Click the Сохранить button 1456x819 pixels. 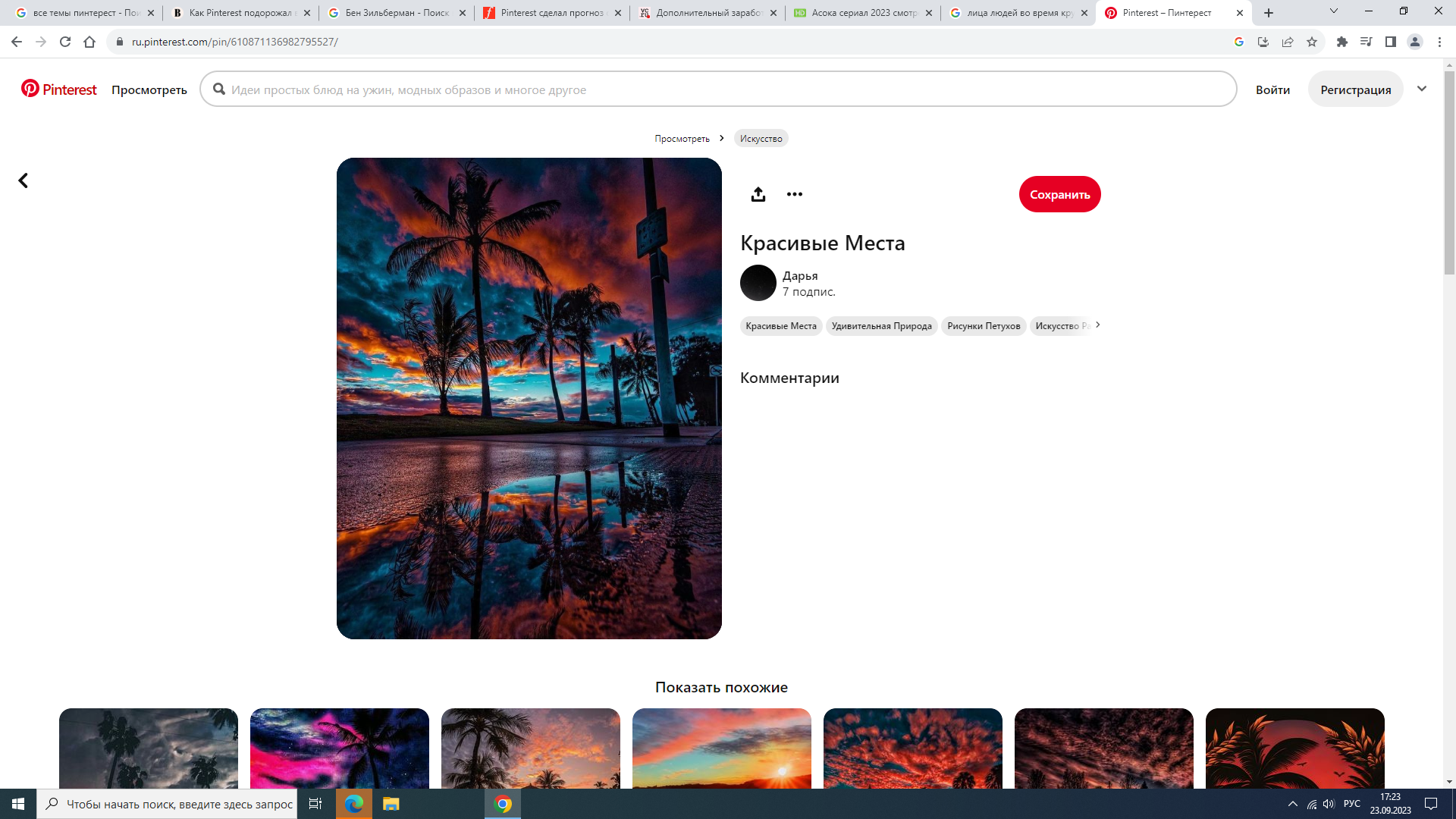pos(1059,194)
